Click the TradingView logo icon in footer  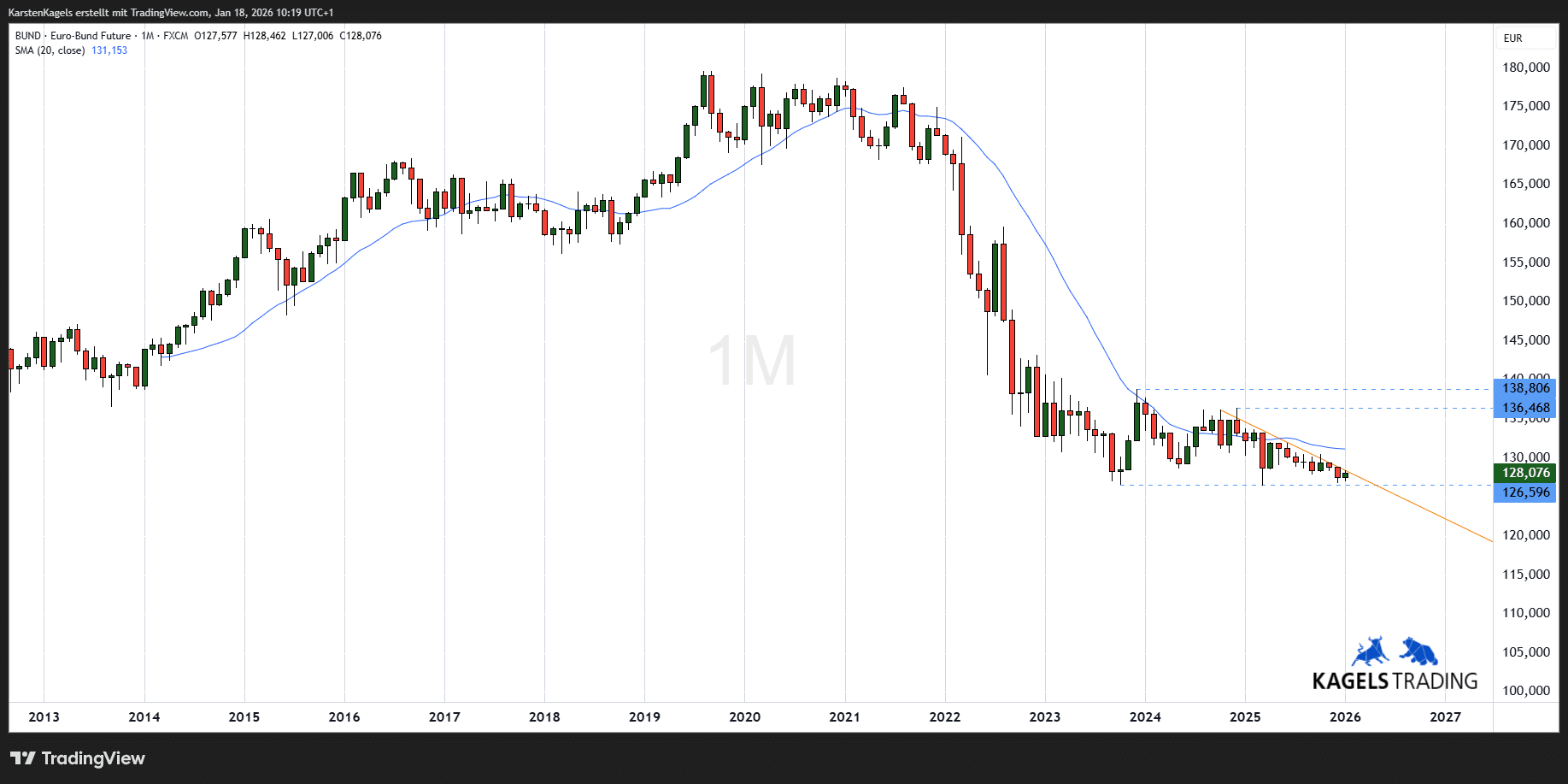click(x=23, y=758)
